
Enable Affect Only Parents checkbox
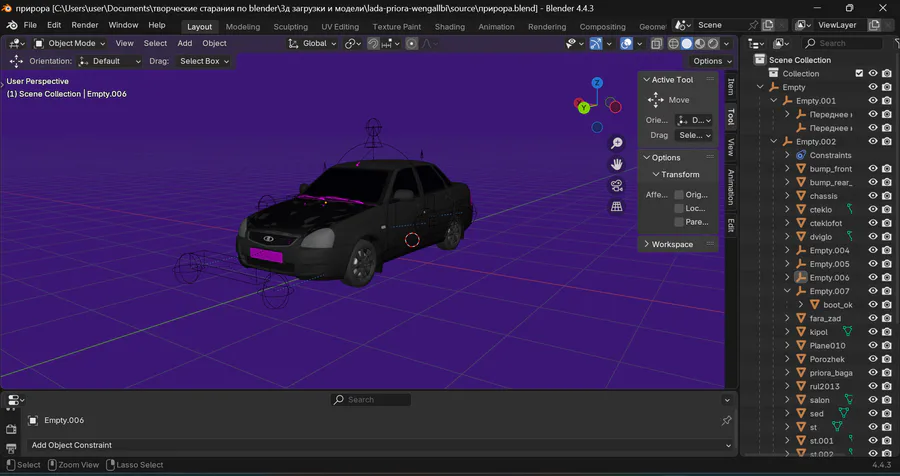pos(679,222)
